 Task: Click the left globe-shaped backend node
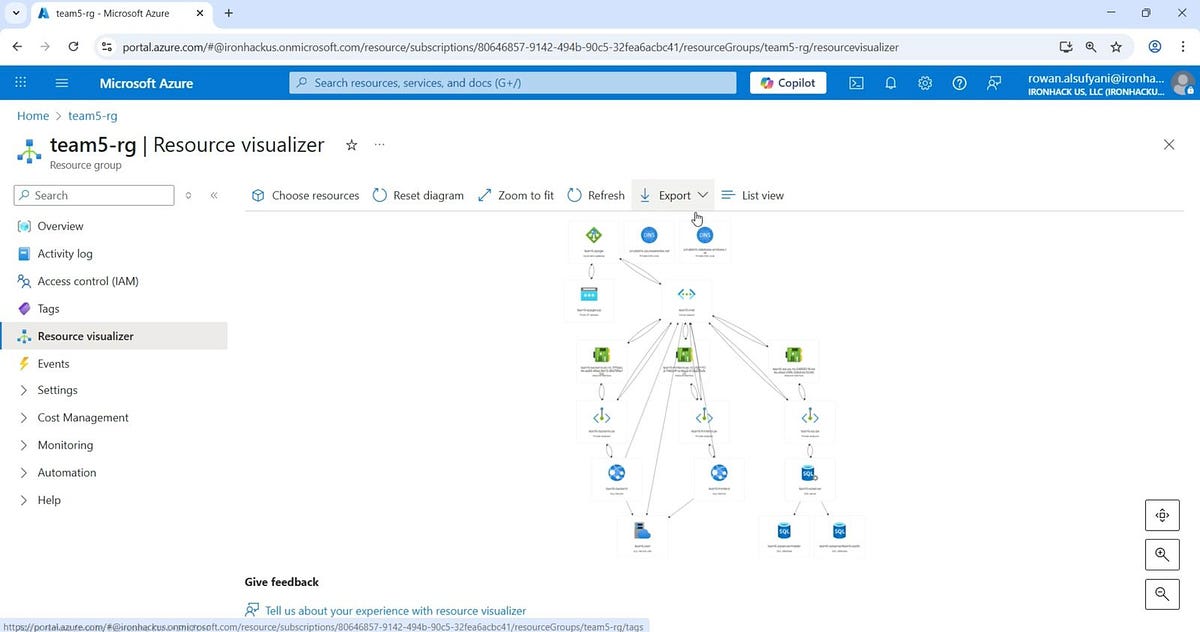click(x=616, y=471)
